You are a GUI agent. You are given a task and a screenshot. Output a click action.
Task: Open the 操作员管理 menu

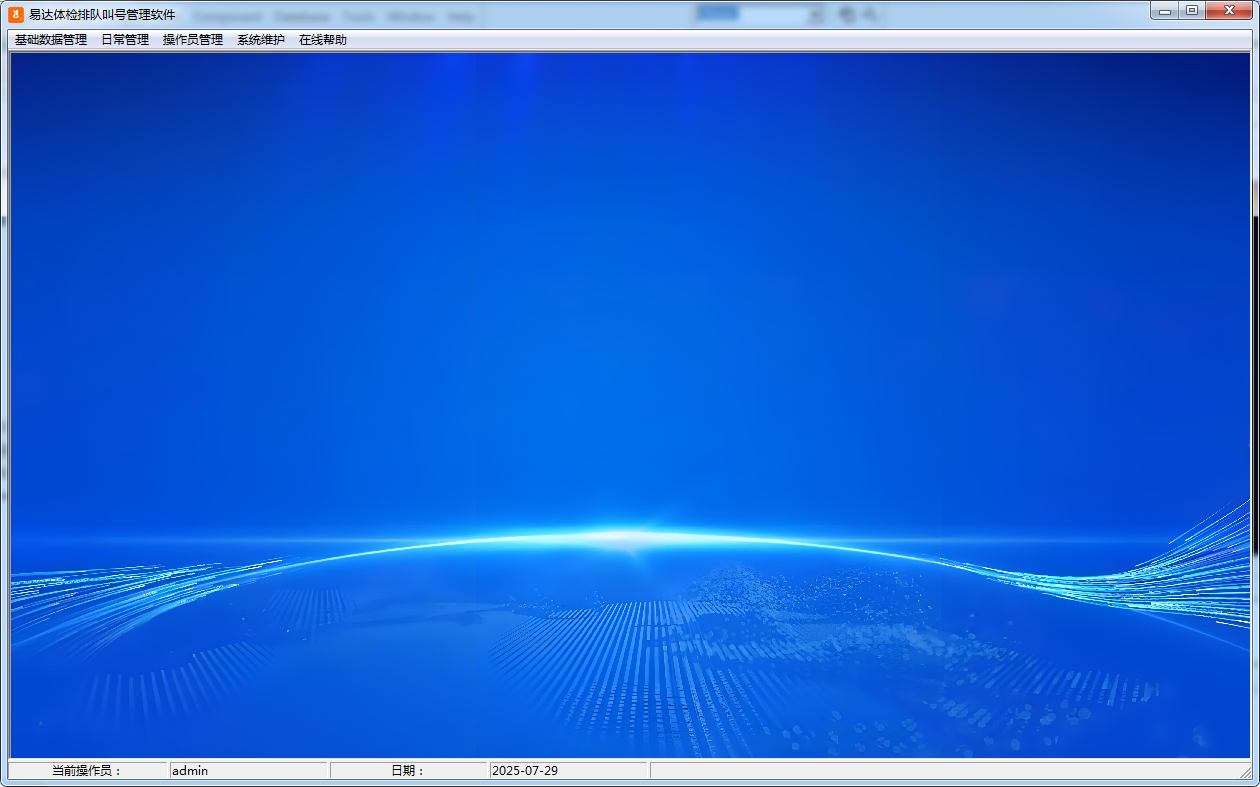coord(194,39)
